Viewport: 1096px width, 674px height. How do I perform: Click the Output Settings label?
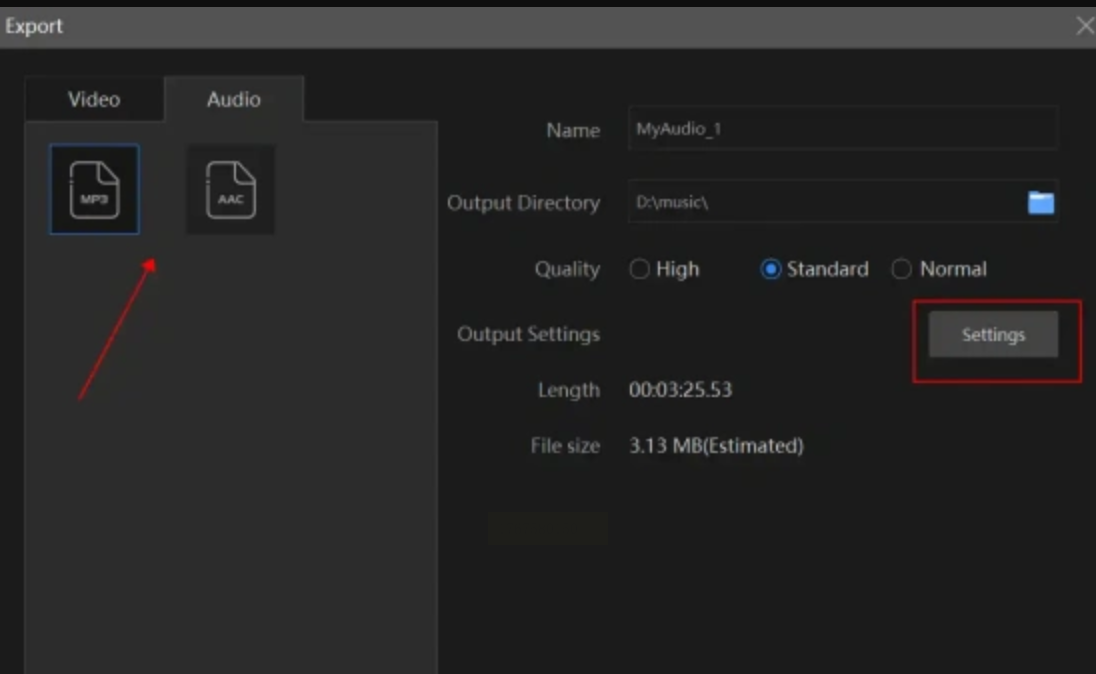click(x=528, y=335)
